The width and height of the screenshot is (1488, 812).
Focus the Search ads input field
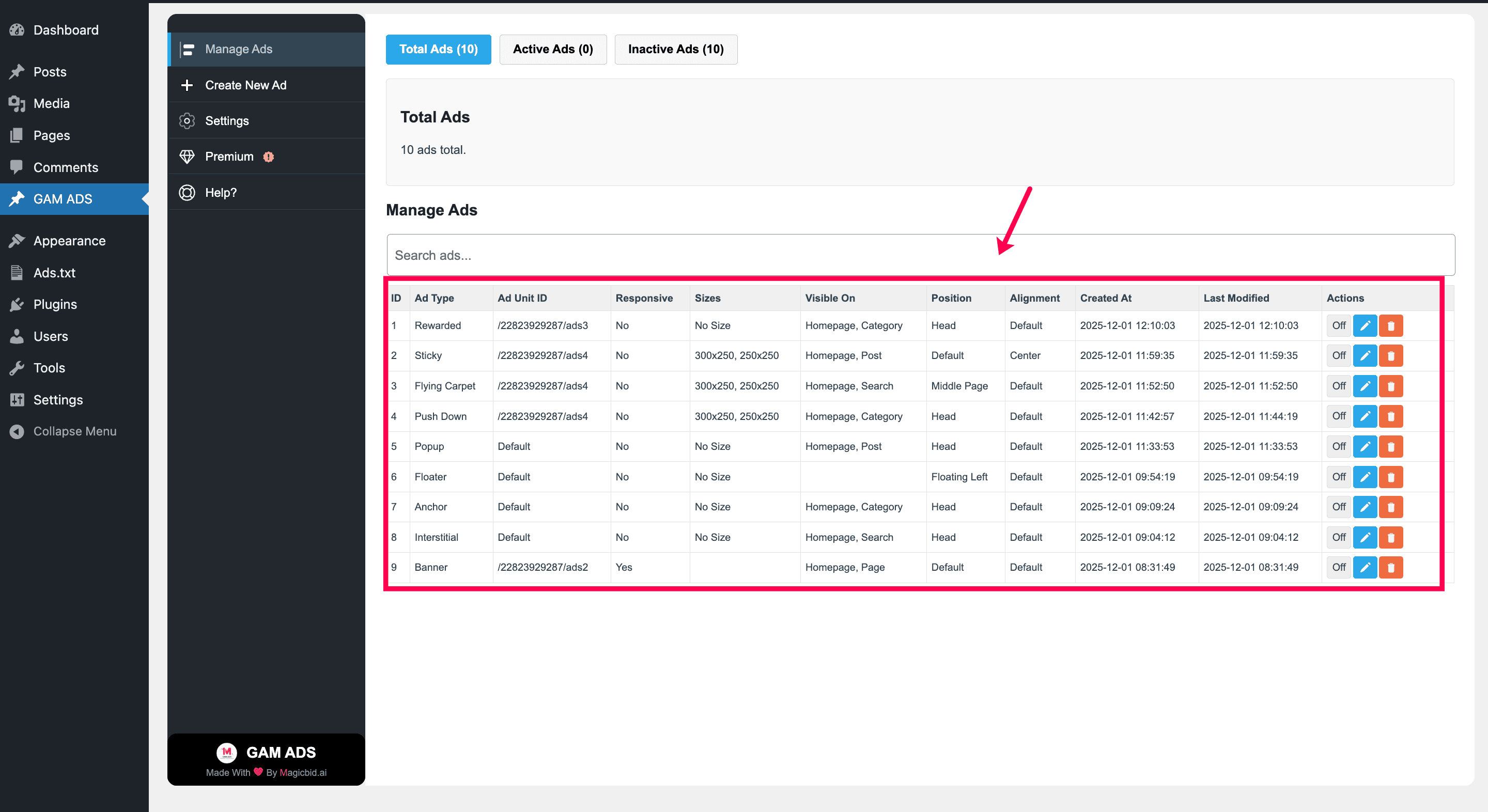(920, 255)
